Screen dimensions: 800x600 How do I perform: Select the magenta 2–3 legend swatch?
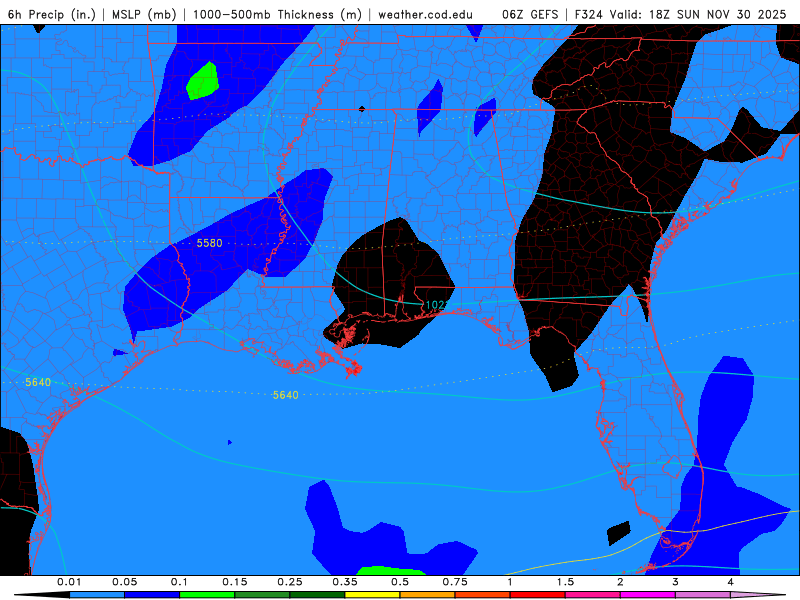point(648,595)
